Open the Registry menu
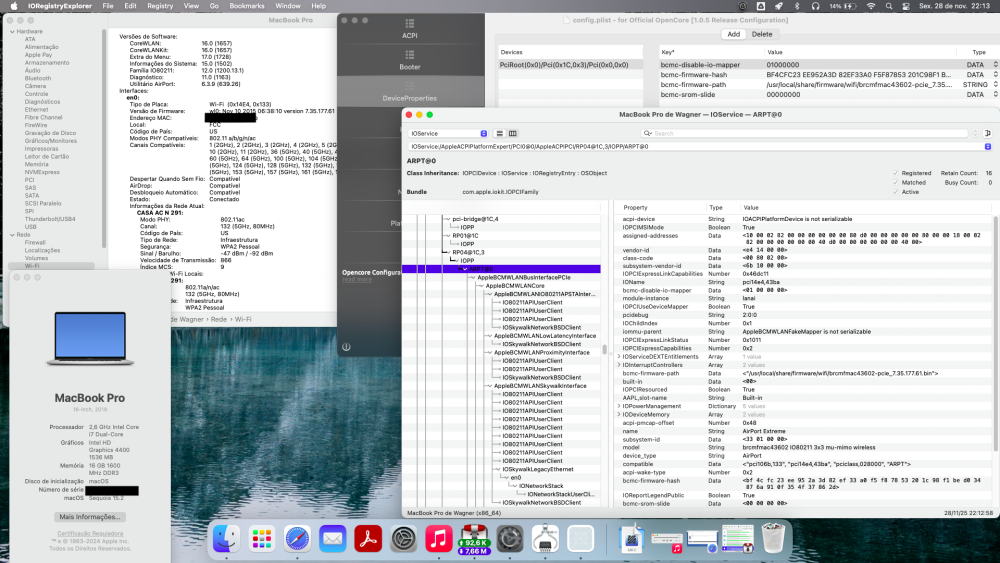 click(160, 6)
